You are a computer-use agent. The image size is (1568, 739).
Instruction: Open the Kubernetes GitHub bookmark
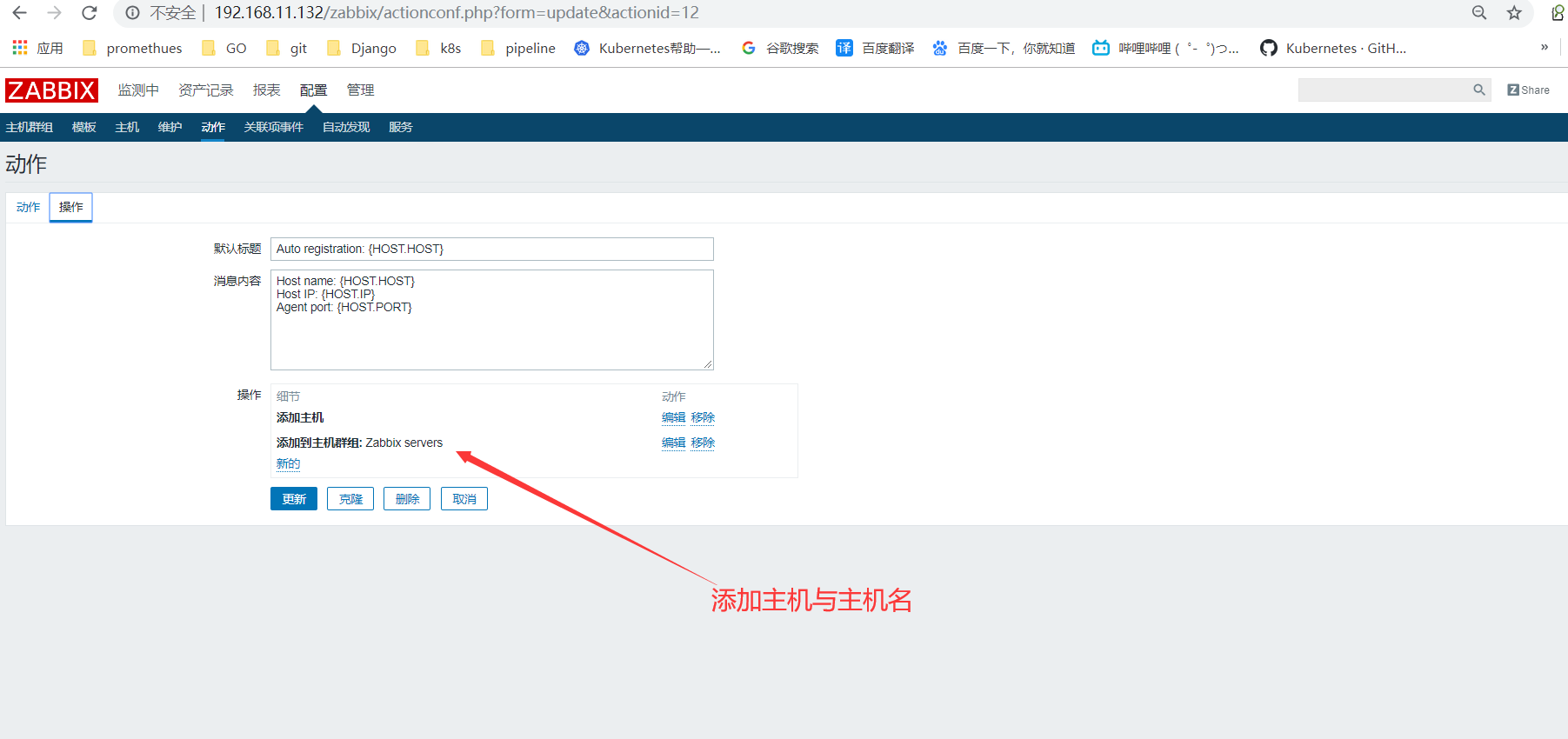1333,48
